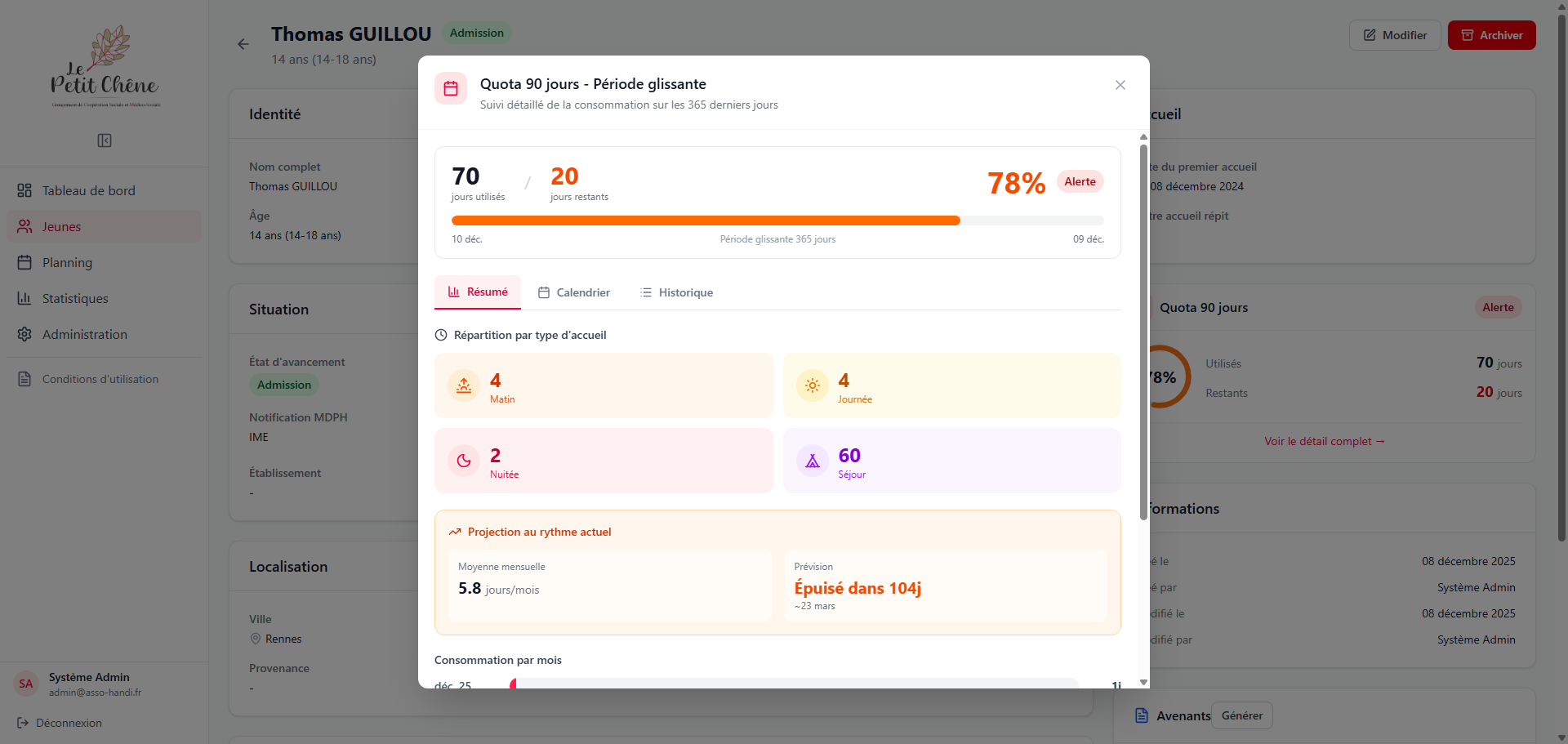Click the Alerte badge in the Quota 90 jours card
1568x744 pixels.
1498,307
